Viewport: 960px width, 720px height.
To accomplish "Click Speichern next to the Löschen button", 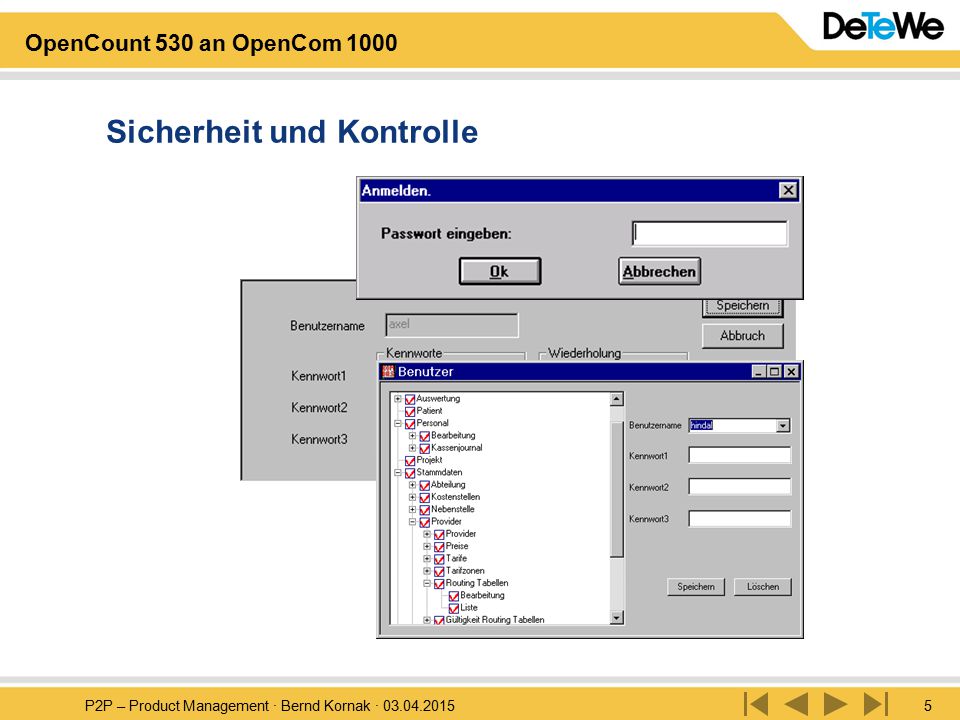I will point(696,587).
